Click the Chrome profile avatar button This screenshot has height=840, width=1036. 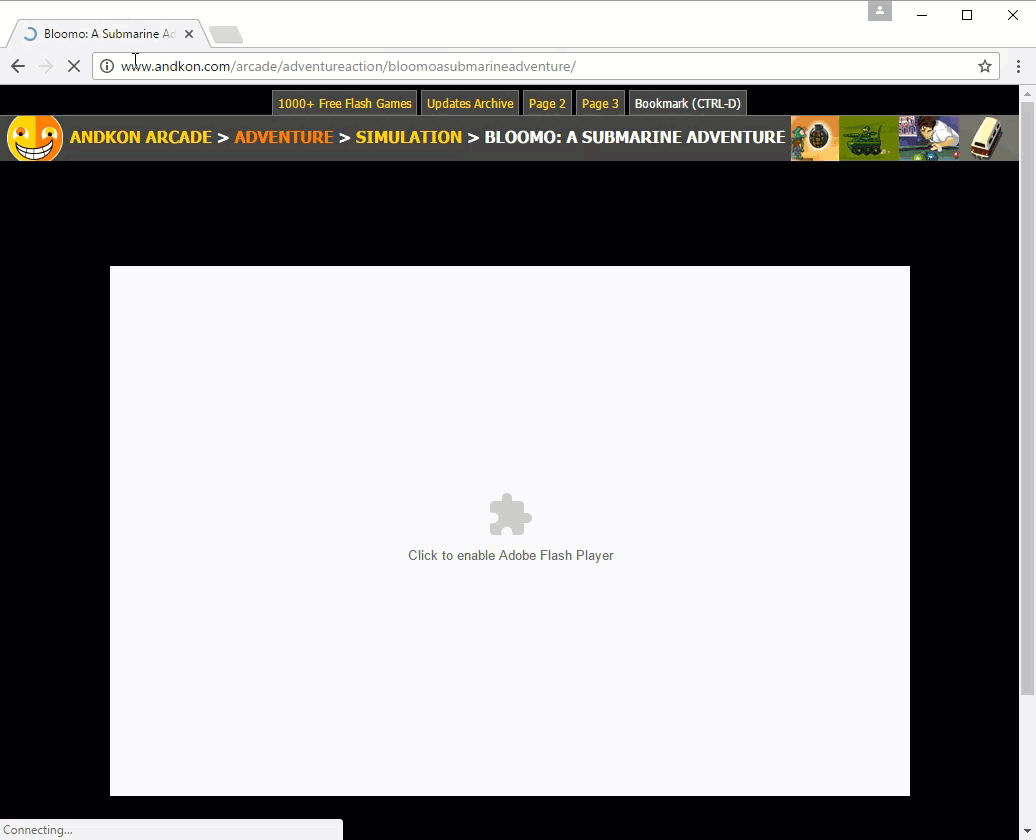[x=880, y=11]
